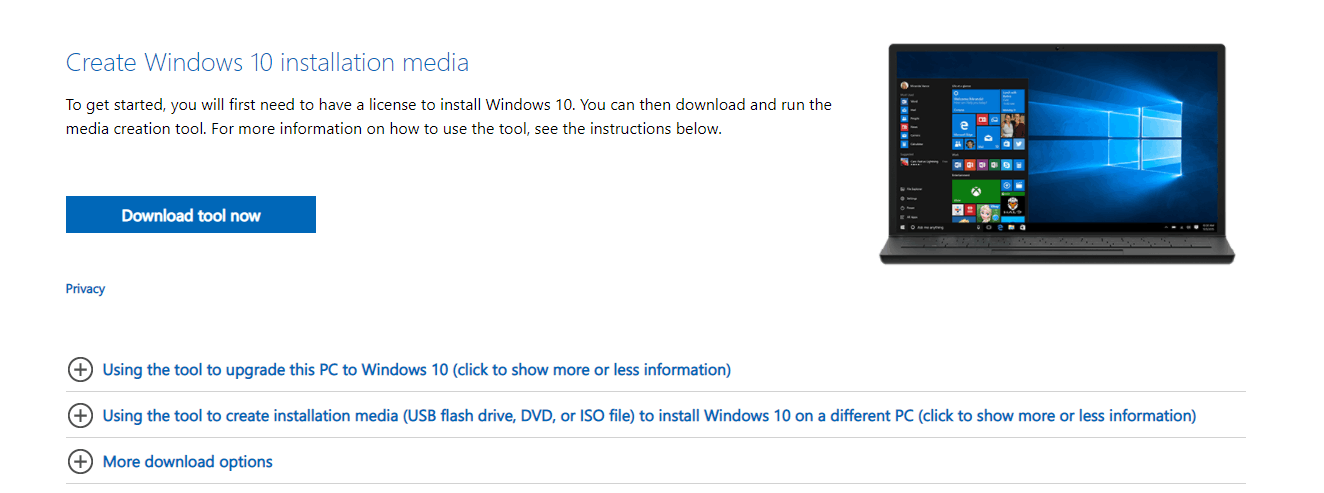
Task: Click green Xbox tile in laptop image
Action: (976, 191)
